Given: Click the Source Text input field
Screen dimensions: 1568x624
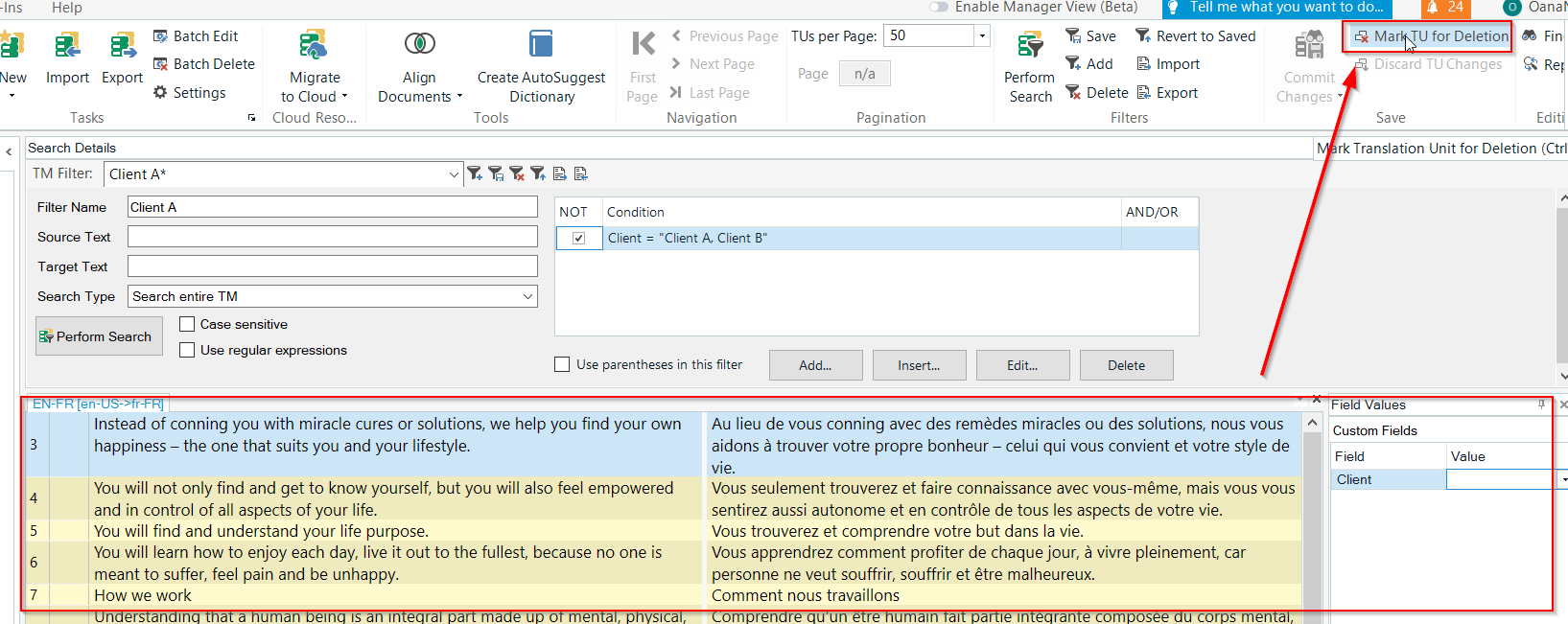Looking at the screenshot, I should (x=332, y=237).
